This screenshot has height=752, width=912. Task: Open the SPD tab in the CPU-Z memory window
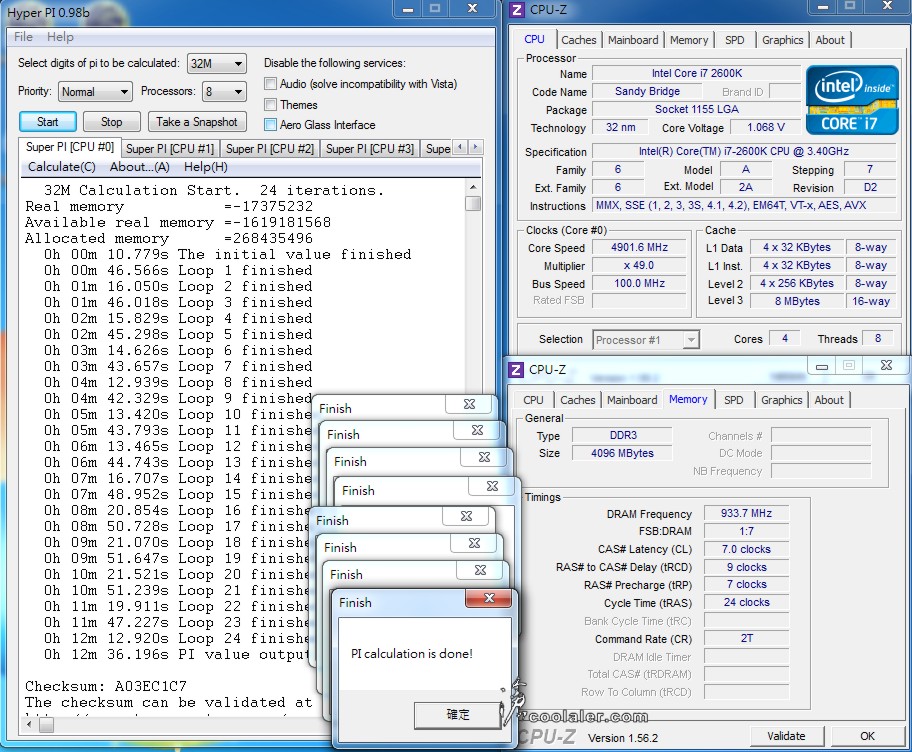733,400
